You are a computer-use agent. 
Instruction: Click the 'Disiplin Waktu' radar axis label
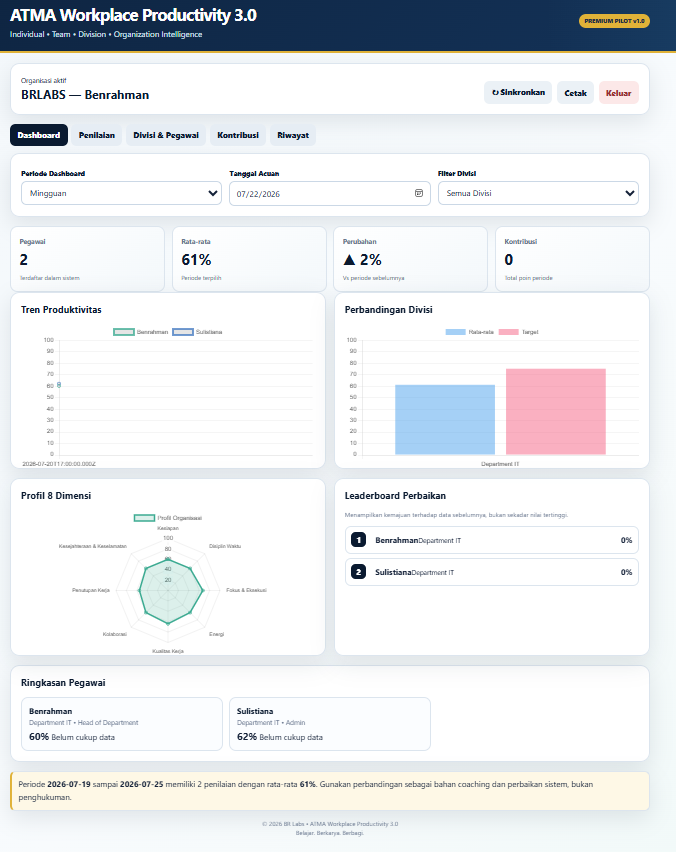click(225, 546)
